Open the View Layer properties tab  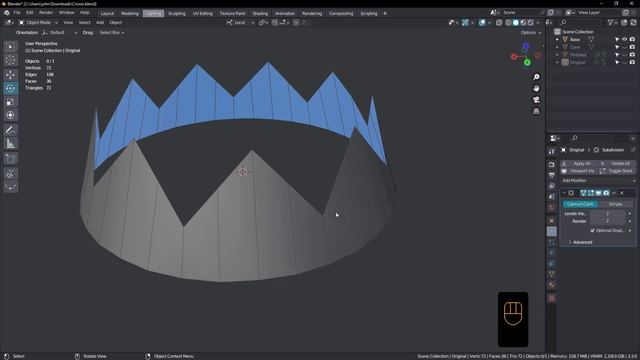coord(552,186)
